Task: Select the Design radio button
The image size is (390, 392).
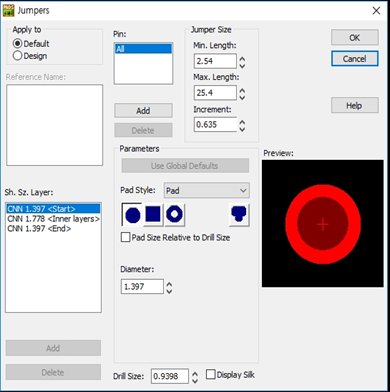Action: [17, 56]
